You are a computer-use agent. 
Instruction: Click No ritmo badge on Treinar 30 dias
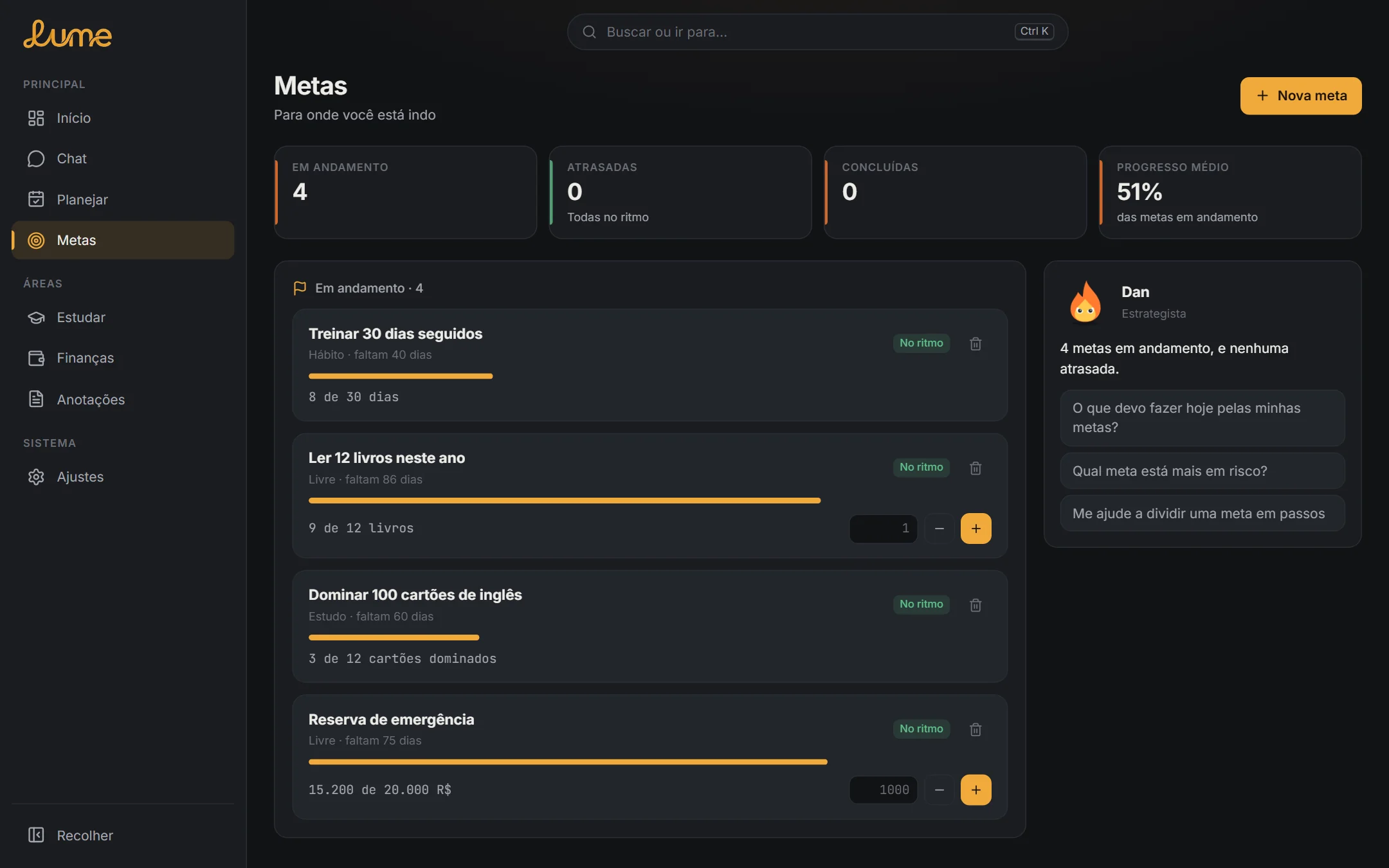pos(921,343)
